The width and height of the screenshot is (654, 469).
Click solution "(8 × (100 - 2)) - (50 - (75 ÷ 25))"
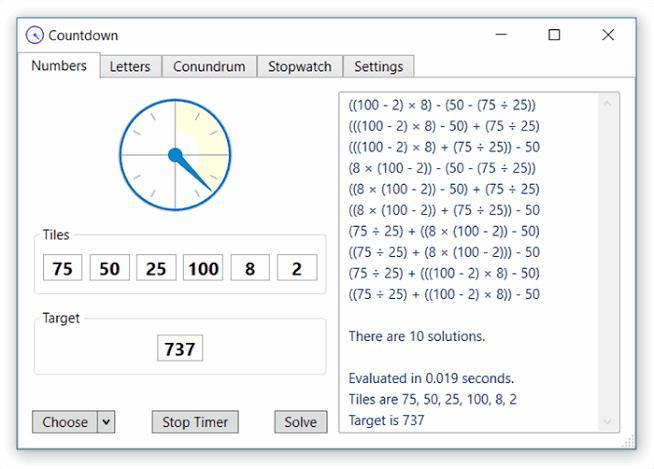point(442,168)
